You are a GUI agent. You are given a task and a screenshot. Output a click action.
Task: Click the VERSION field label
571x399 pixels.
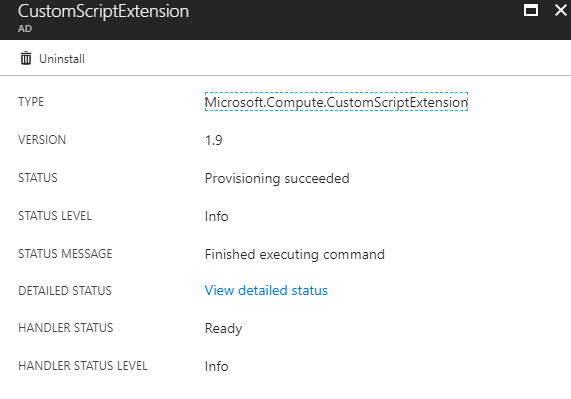coord(42,140)
